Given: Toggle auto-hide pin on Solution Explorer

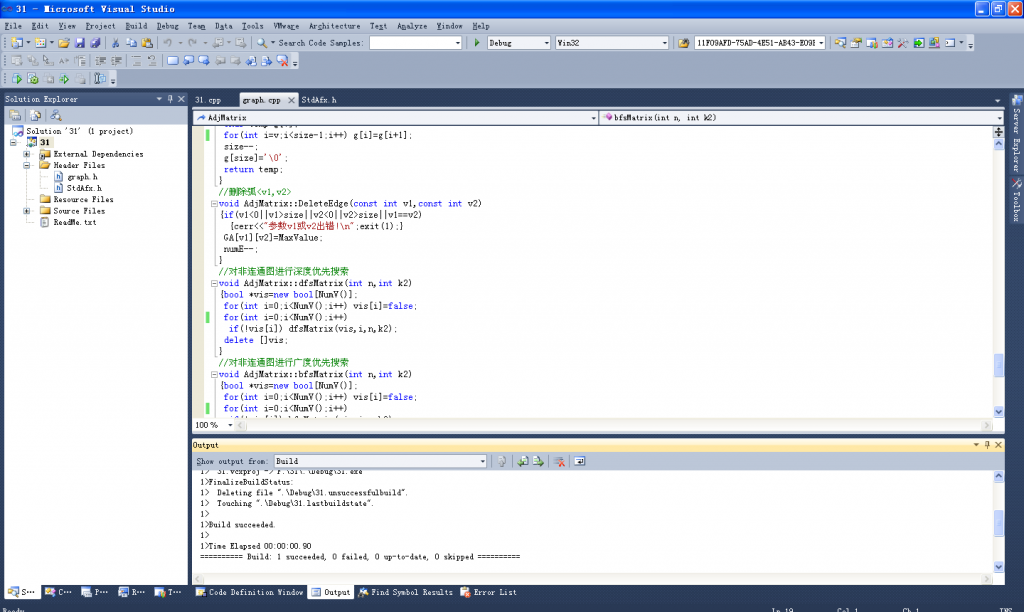Looking at the screenshot, I should pyautogui.click(x=170, y=99).
